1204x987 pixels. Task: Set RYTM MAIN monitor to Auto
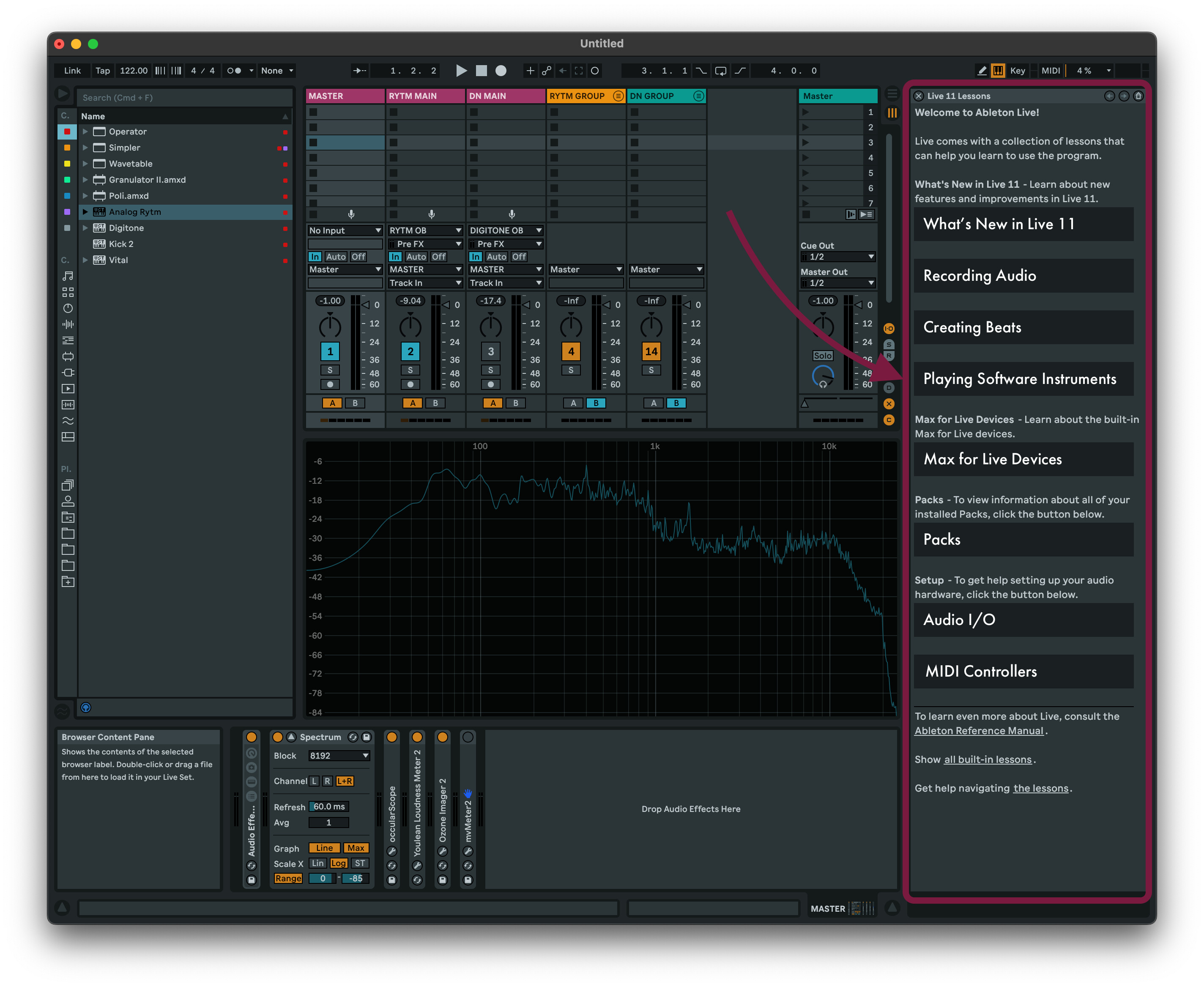pos(416,257)
